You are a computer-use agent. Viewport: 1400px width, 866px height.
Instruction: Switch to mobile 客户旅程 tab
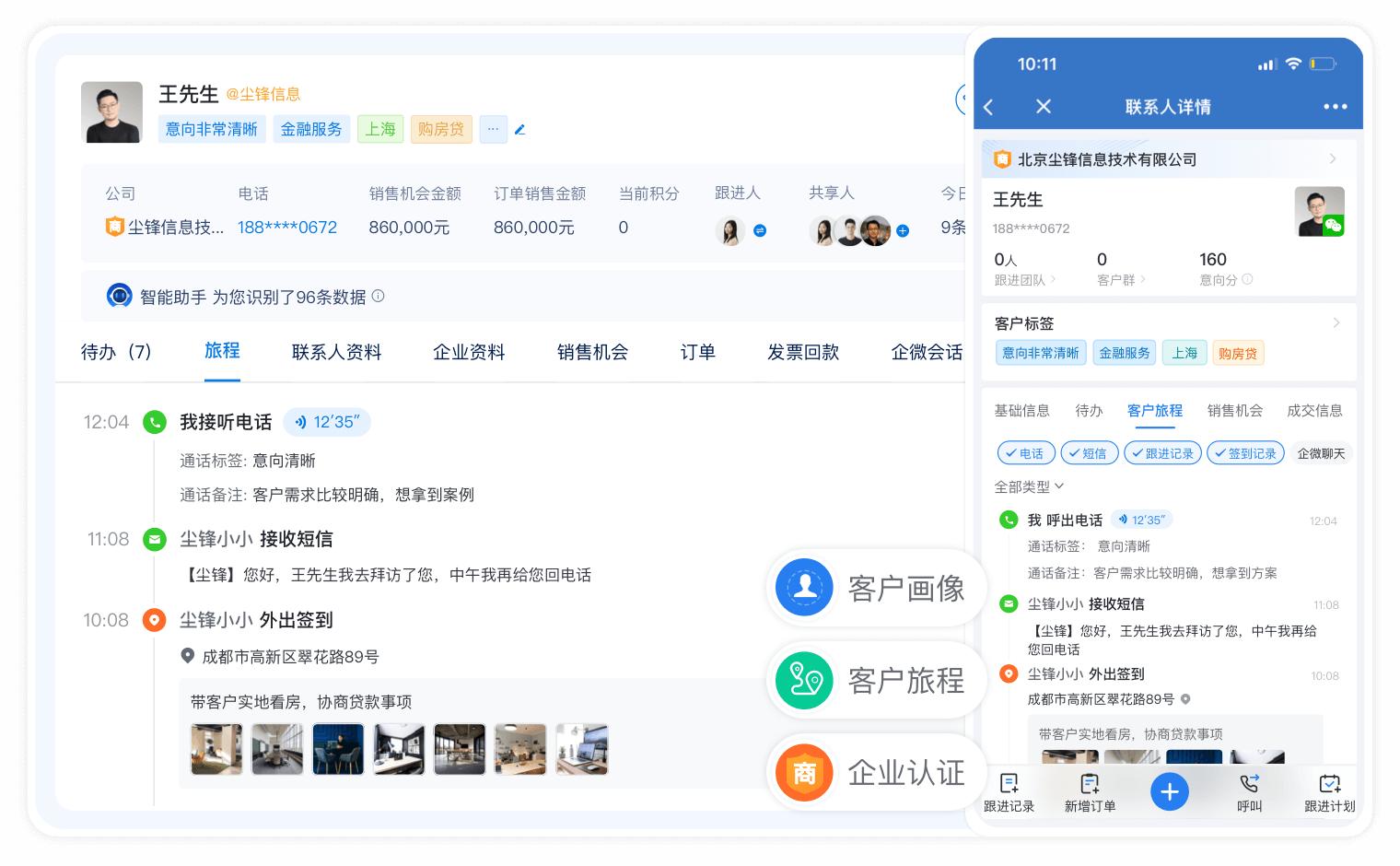(1155, 411)
